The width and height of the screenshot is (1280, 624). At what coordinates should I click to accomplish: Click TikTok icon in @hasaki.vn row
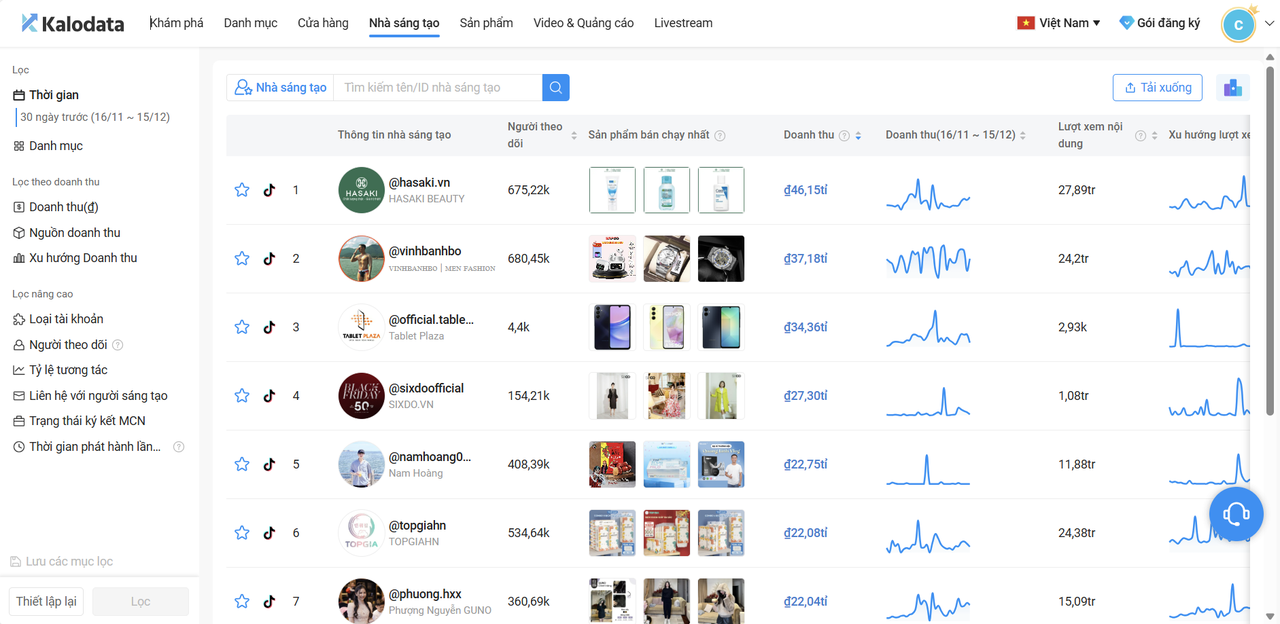point(269,190)
